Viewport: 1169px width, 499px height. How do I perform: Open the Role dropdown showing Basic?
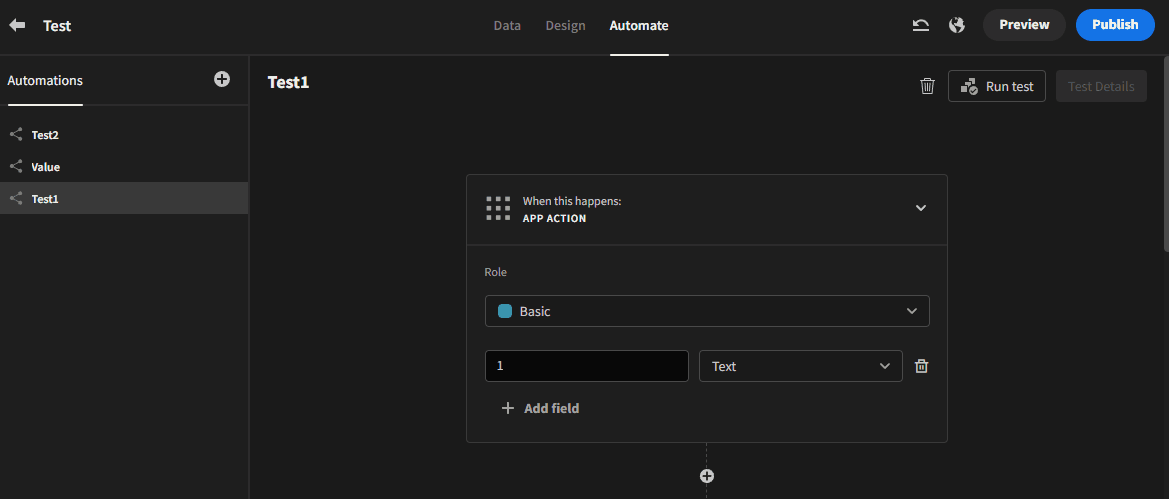[707, 311]
